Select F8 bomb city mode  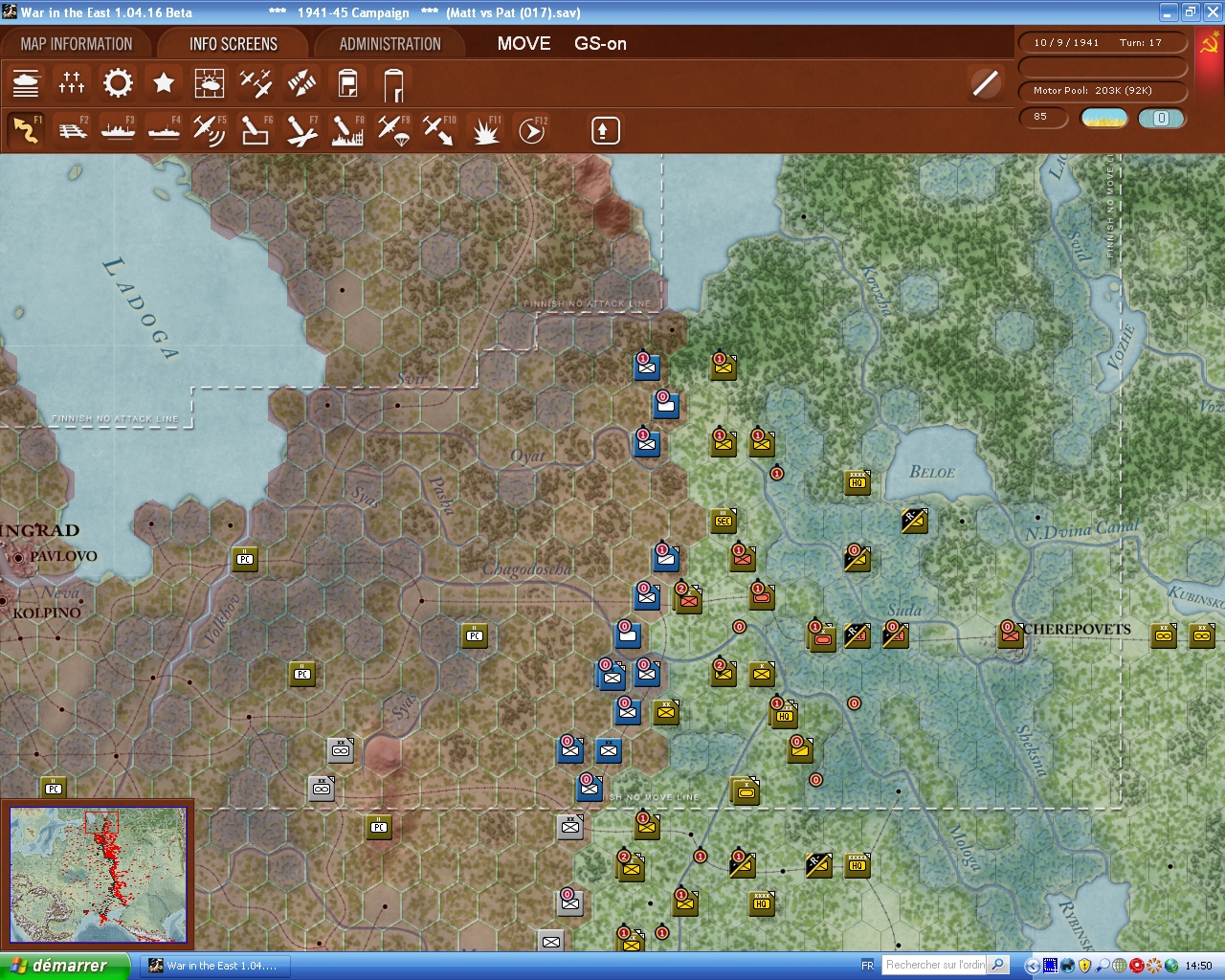pos(347,130)
